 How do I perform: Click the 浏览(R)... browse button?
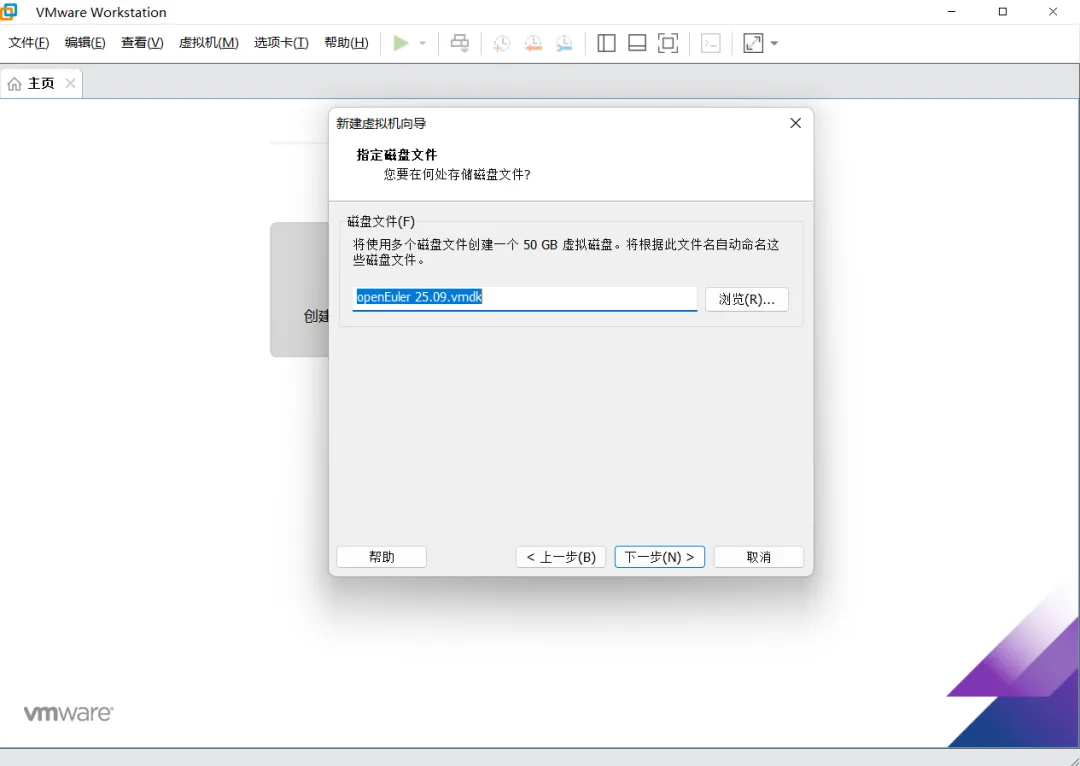point(747,299)
